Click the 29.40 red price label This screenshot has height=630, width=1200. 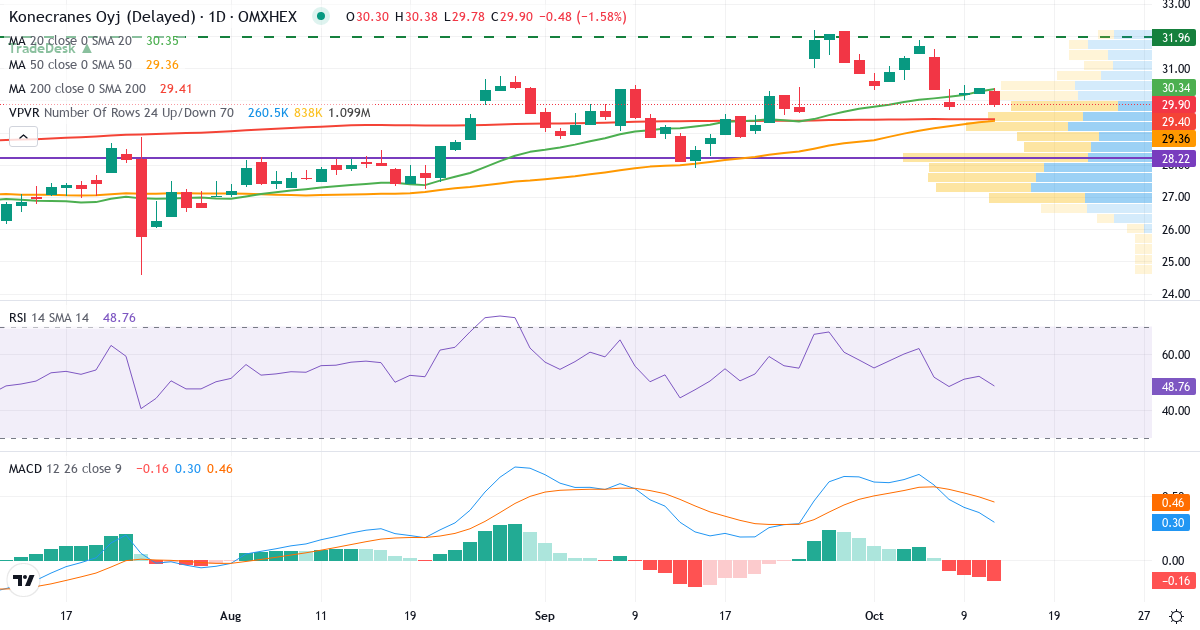click(1176, 121)
